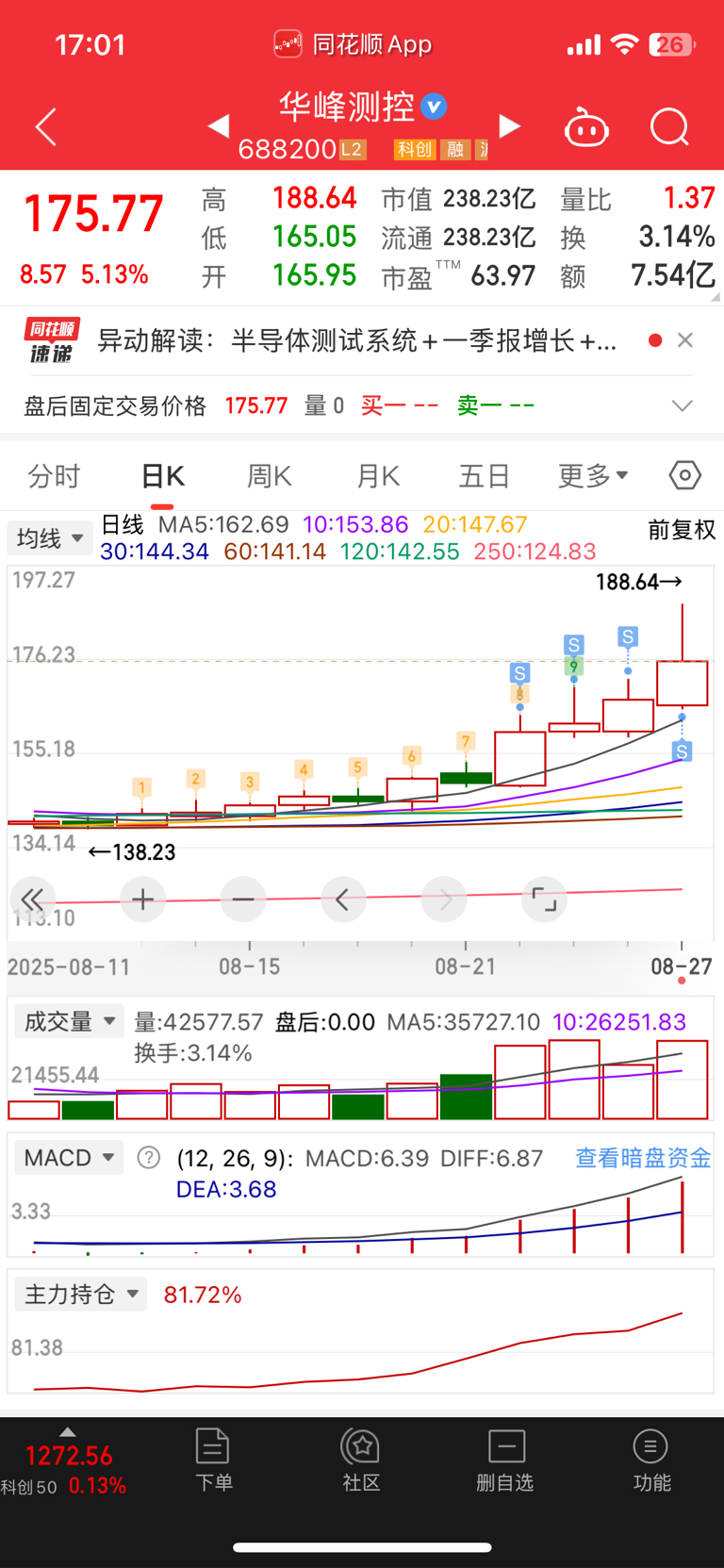Tap the 科创 tag under the stock name
The width and height of the screenshot is (724, 1568).
(x=414, y=149)
